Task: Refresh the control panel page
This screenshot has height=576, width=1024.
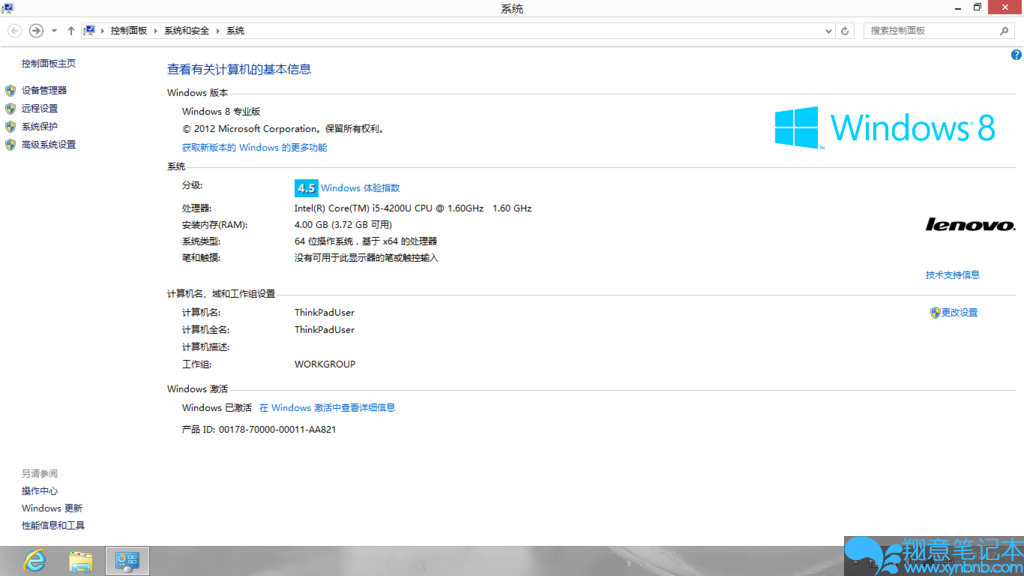Action: pyautogui.click(x=844, y=31)
